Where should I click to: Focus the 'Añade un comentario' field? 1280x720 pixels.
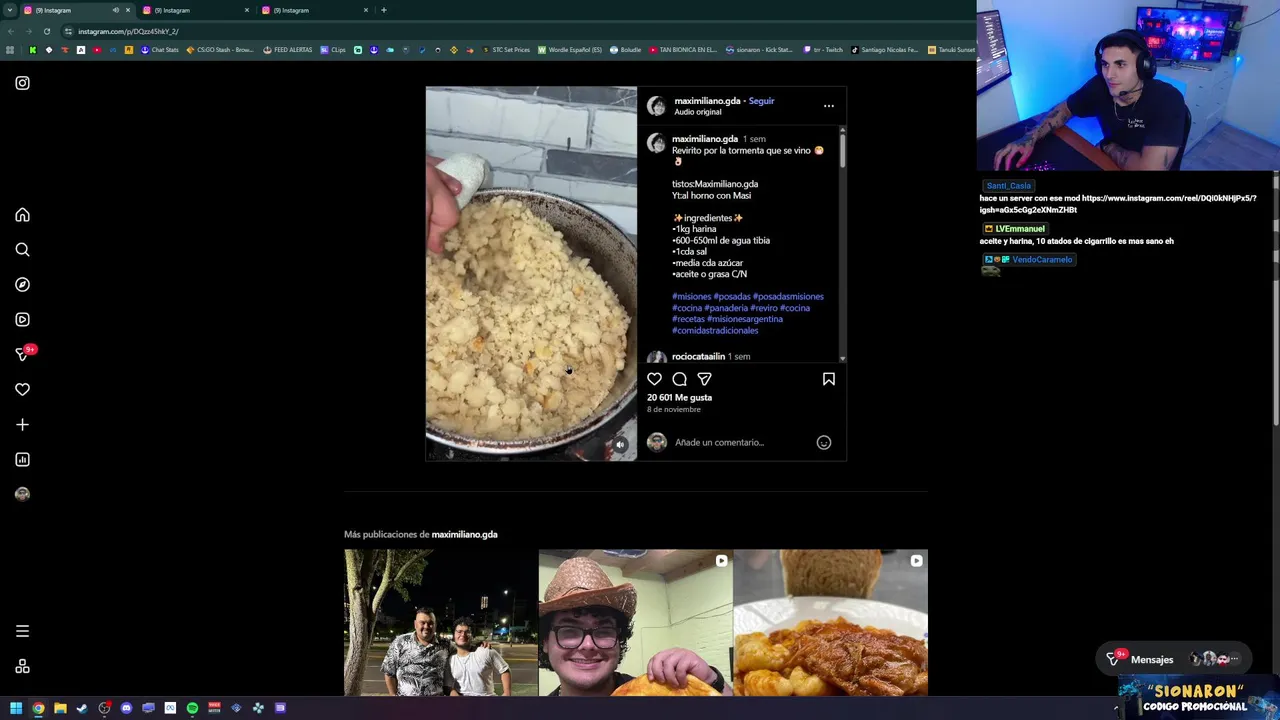click(740, 442)
